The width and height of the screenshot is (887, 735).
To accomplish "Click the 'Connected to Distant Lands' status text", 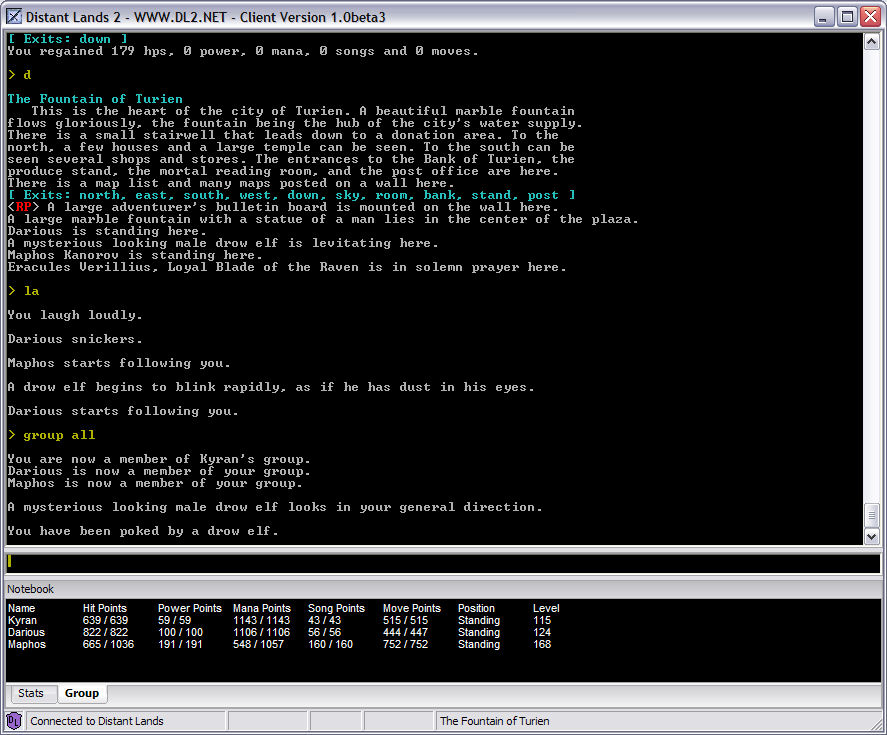I will pos(97,721).
